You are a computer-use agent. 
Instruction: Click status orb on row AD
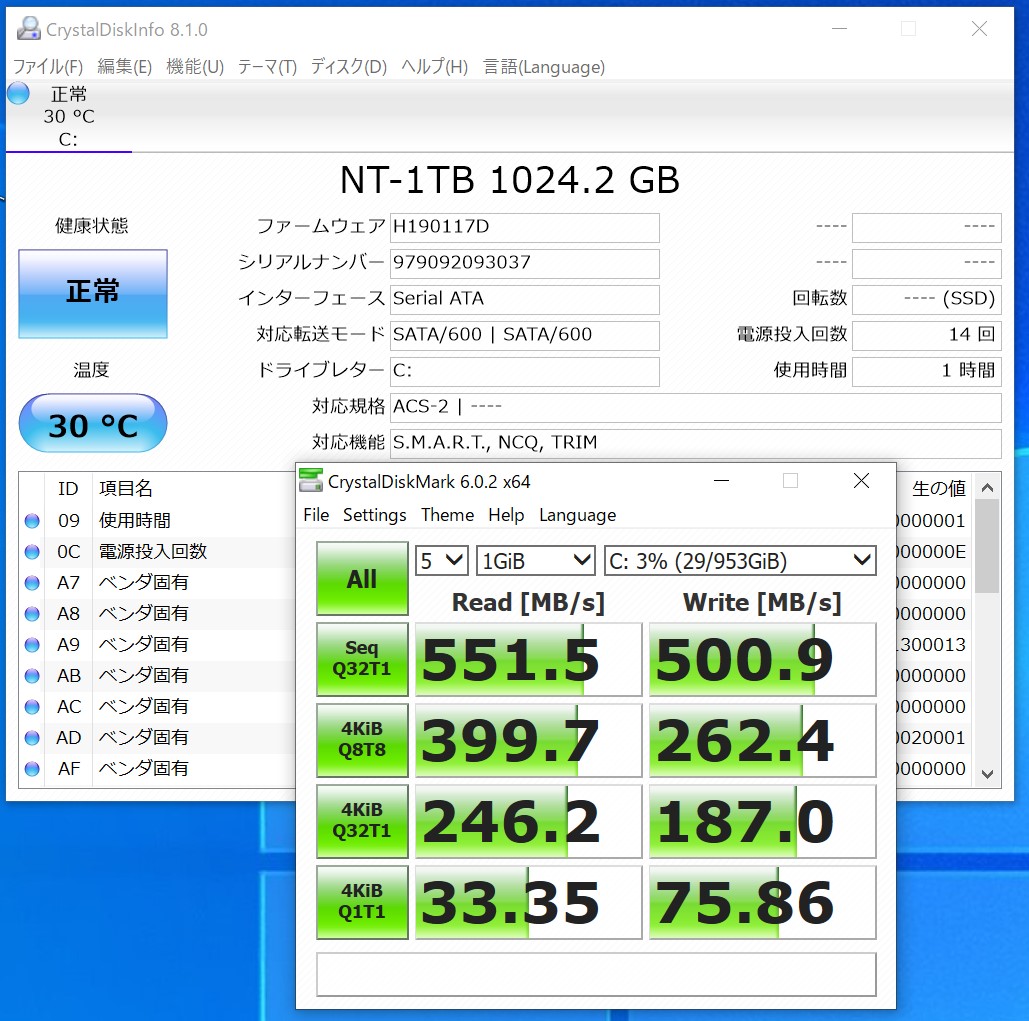(32, 738)
